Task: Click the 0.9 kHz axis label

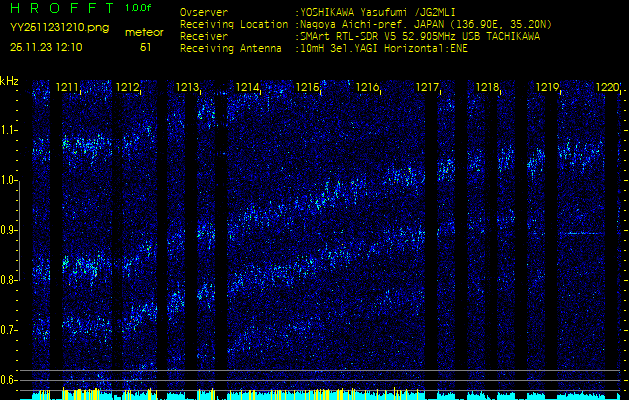Action: click(7, 230)
